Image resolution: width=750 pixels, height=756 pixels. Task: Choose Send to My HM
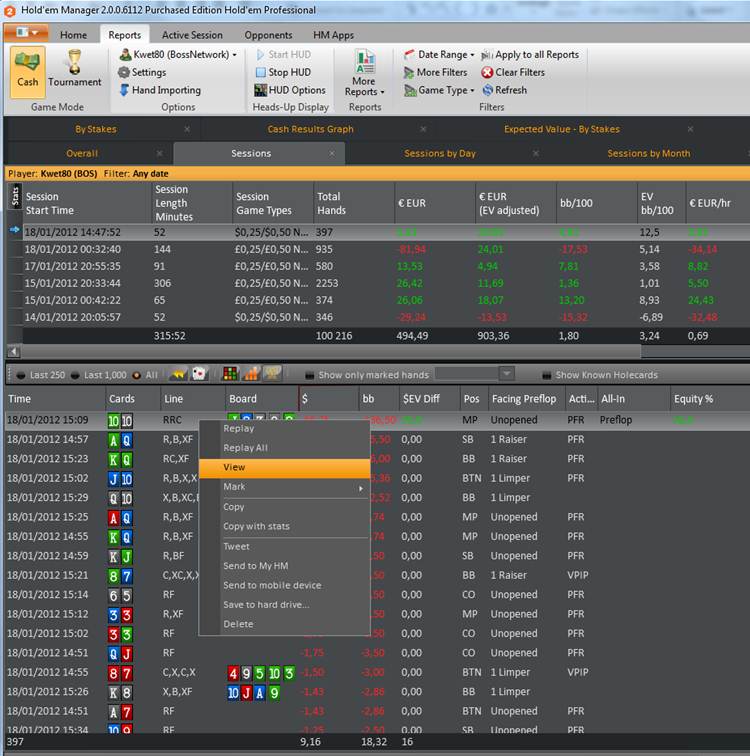pyautogui.click(x=285, y=566)
